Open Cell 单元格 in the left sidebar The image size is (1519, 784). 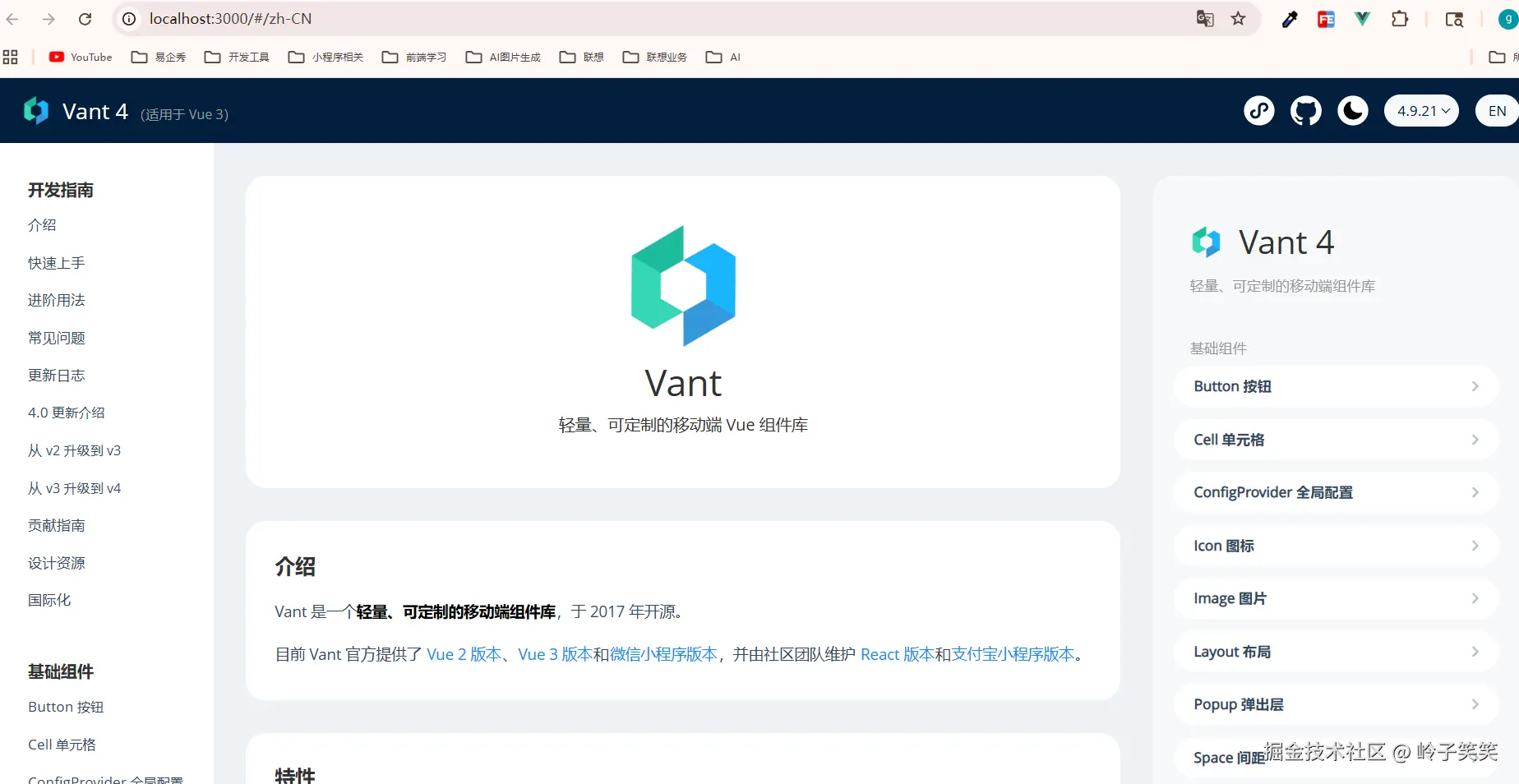point(62,745)
